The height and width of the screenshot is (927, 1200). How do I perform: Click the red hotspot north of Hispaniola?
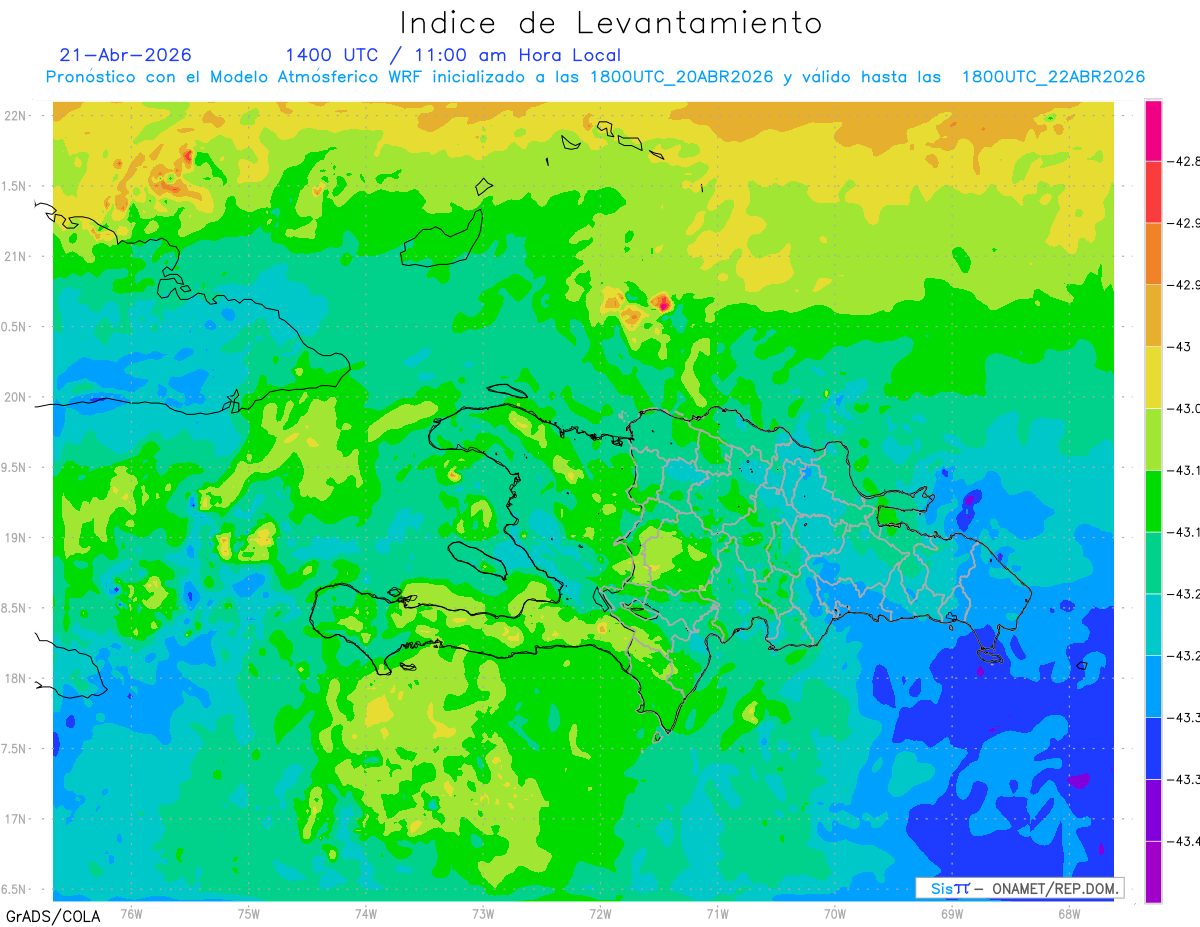point(662,302)
